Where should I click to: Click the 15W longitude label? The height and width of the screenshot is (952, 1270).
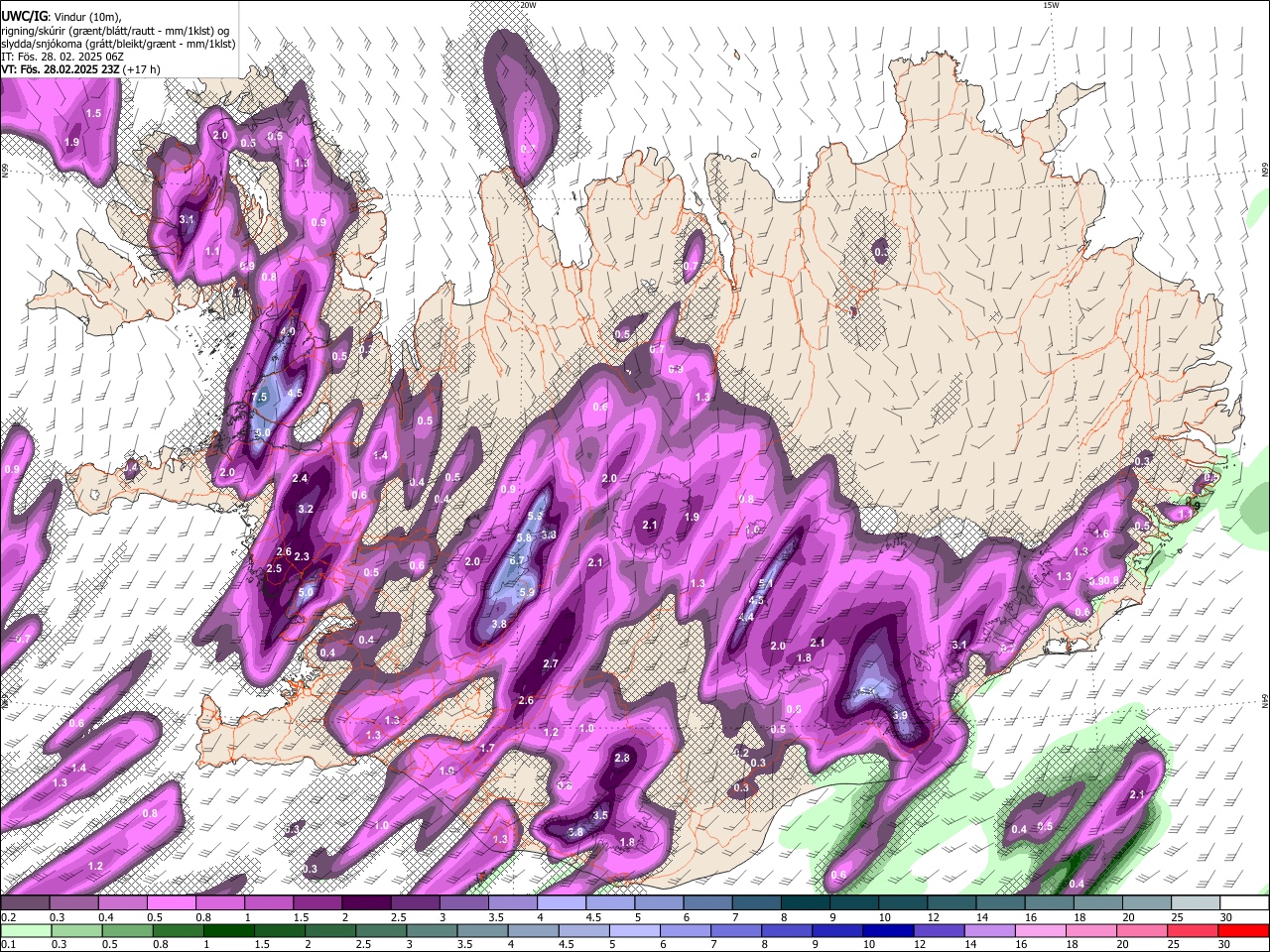tap(1050, 5)
